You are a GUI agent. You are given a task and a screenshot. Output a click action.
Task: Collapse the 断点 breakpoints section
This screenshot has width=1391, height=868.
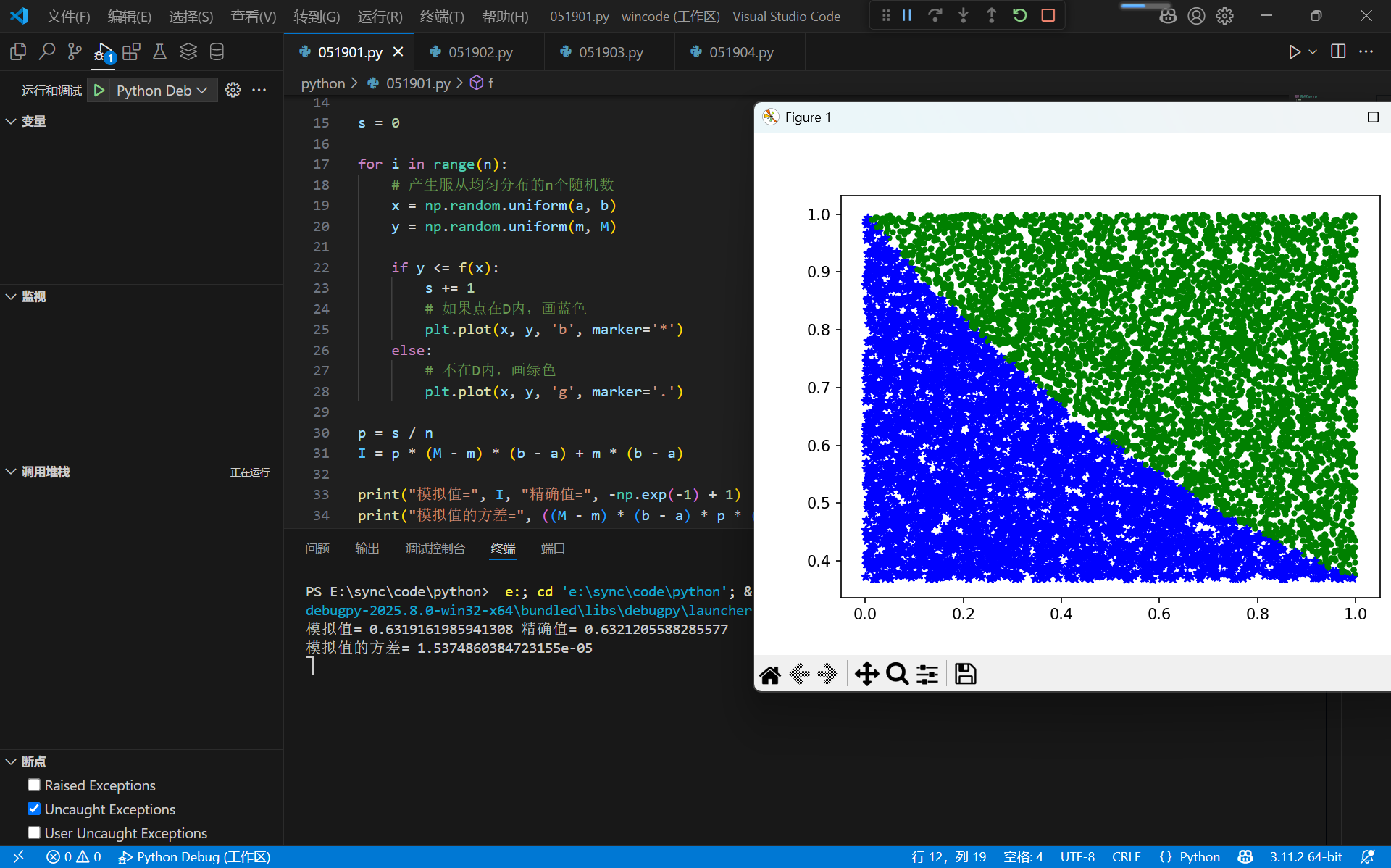[12, 761]
